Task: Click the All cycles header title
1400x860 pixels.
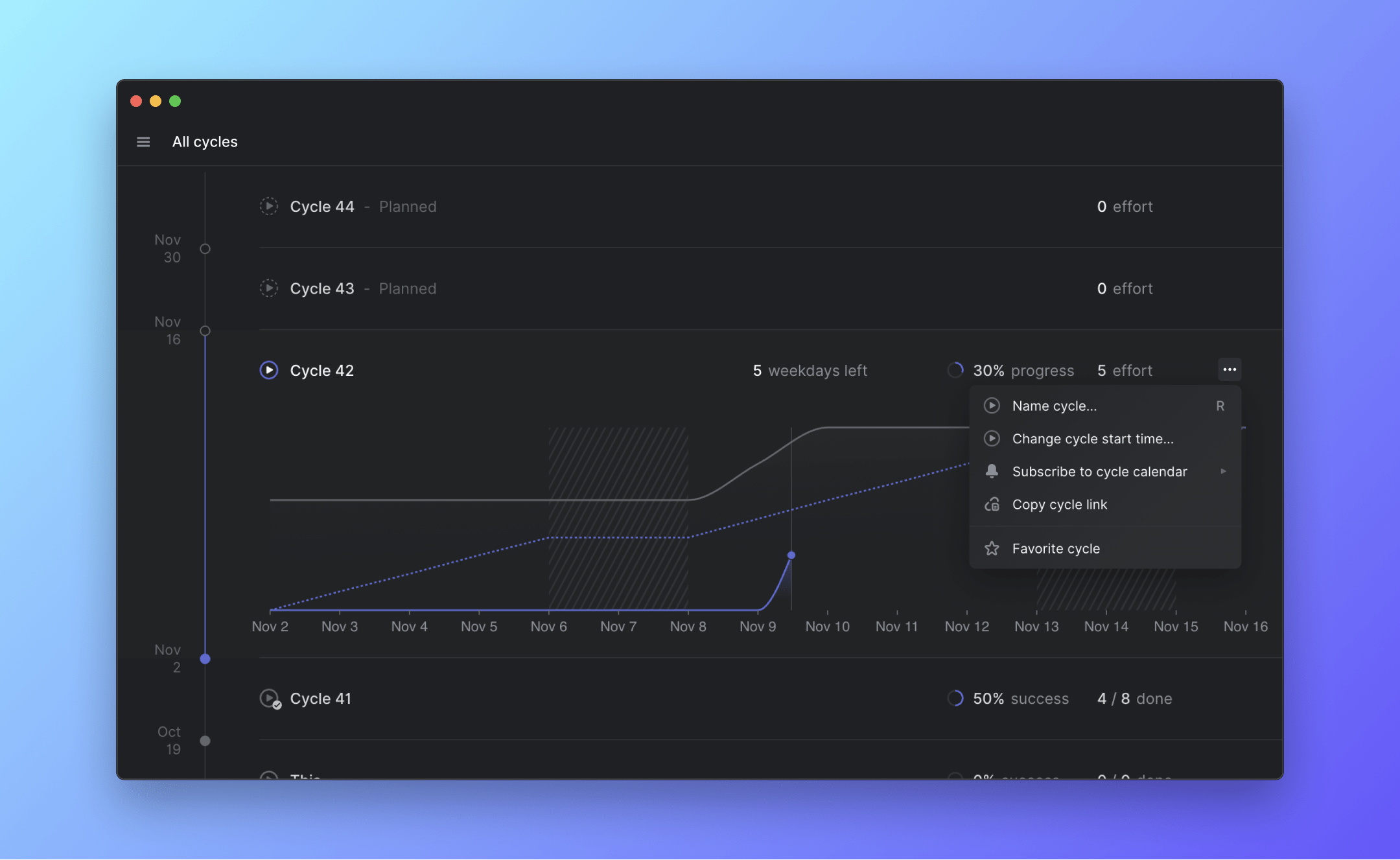Action: (205, 142)
